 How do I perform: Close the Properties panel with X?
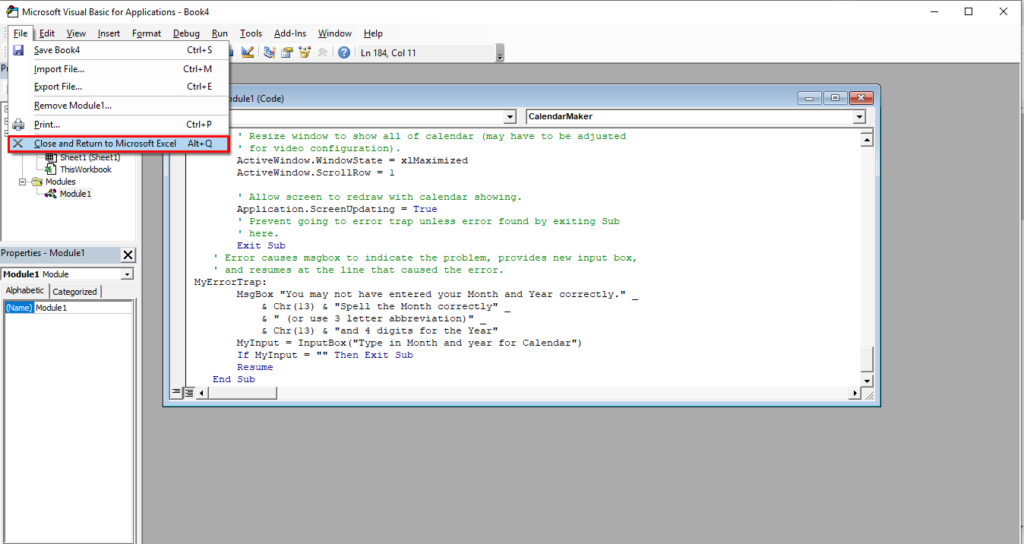point(128,255)
